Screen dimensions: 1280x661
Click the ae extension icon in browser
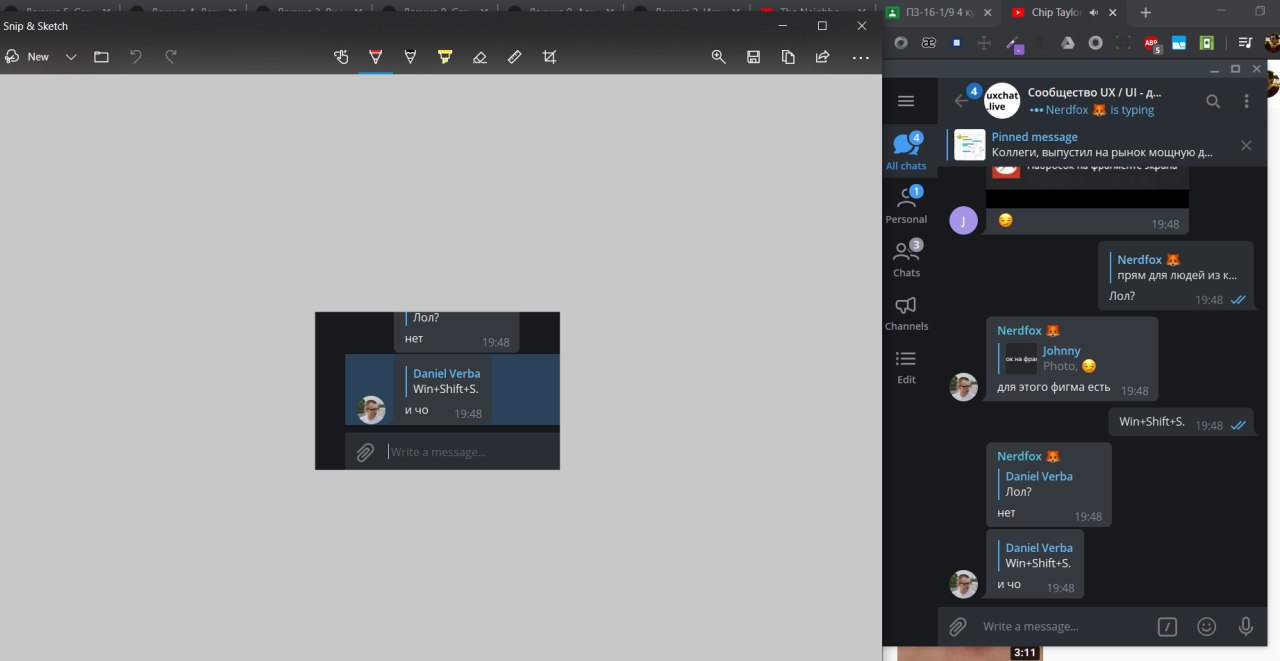[929, 43]
